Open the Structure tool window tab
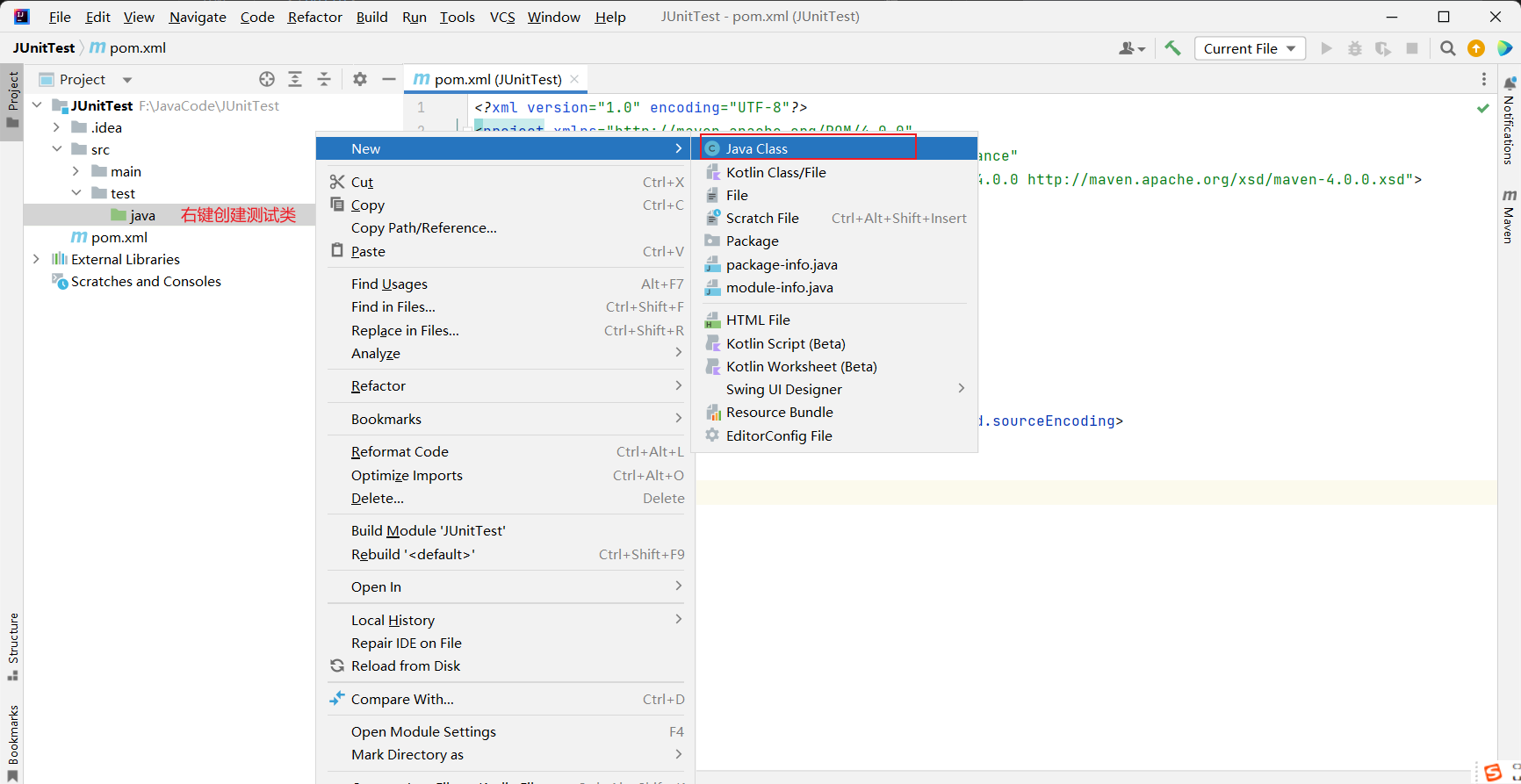This screenshot has width=1521, height=784. (13, 645)
